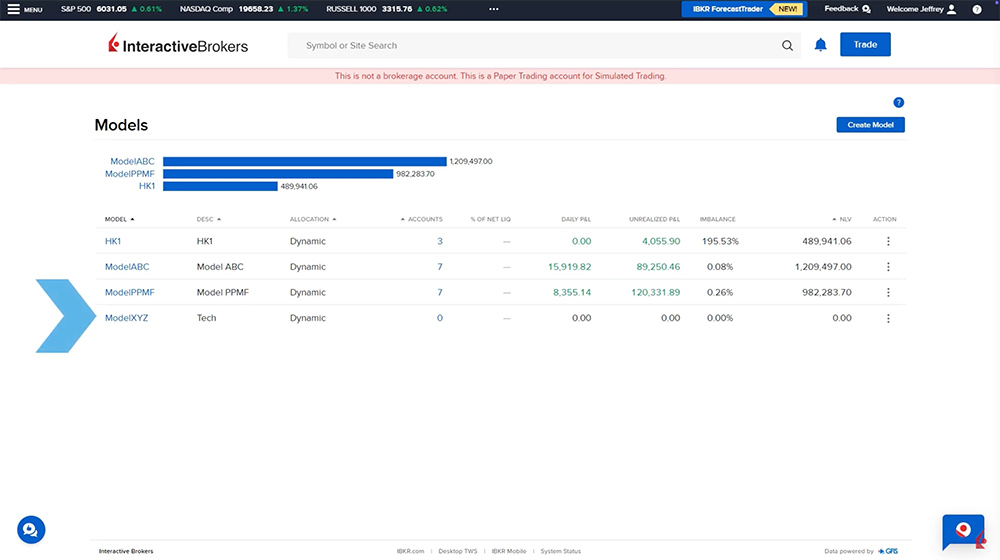Sort by the ACCOUNTS column header
The image size is (1000, 560).
[x=422, y=219]
